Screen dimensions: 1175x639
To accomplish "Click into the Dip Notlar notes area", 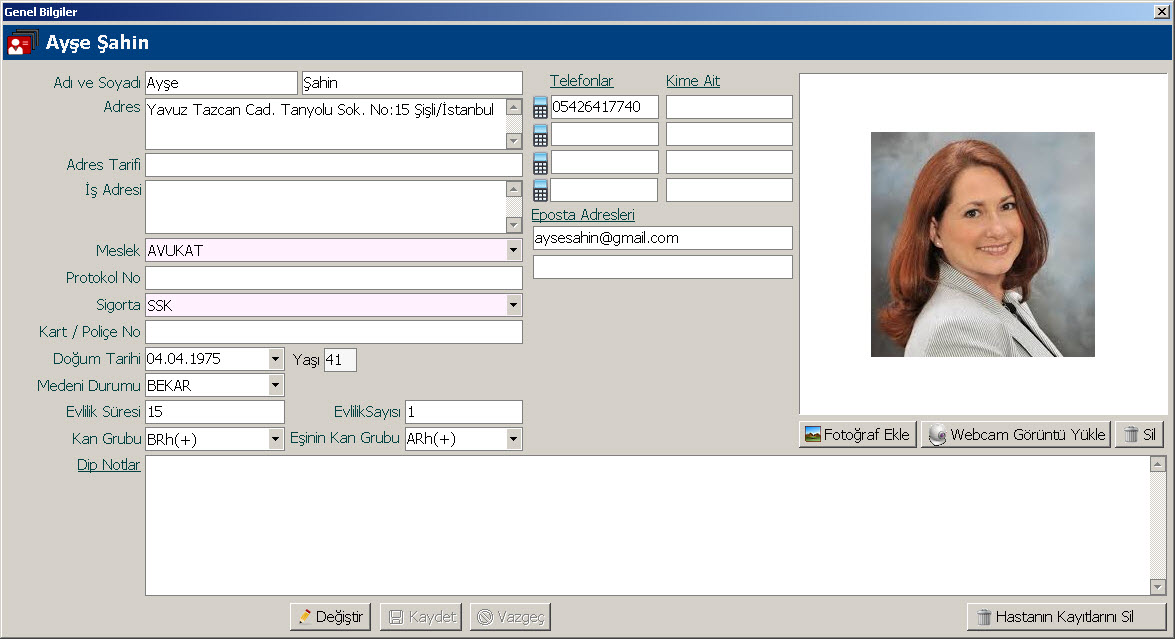I will point(647,525).
